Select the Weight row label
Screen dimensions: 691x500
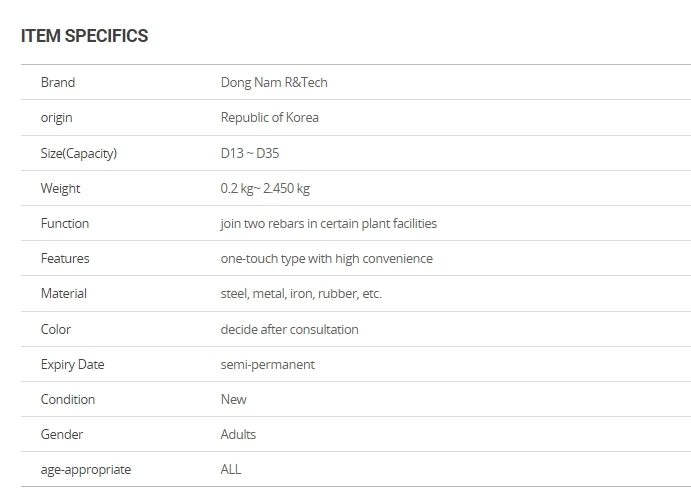point(60,189)
